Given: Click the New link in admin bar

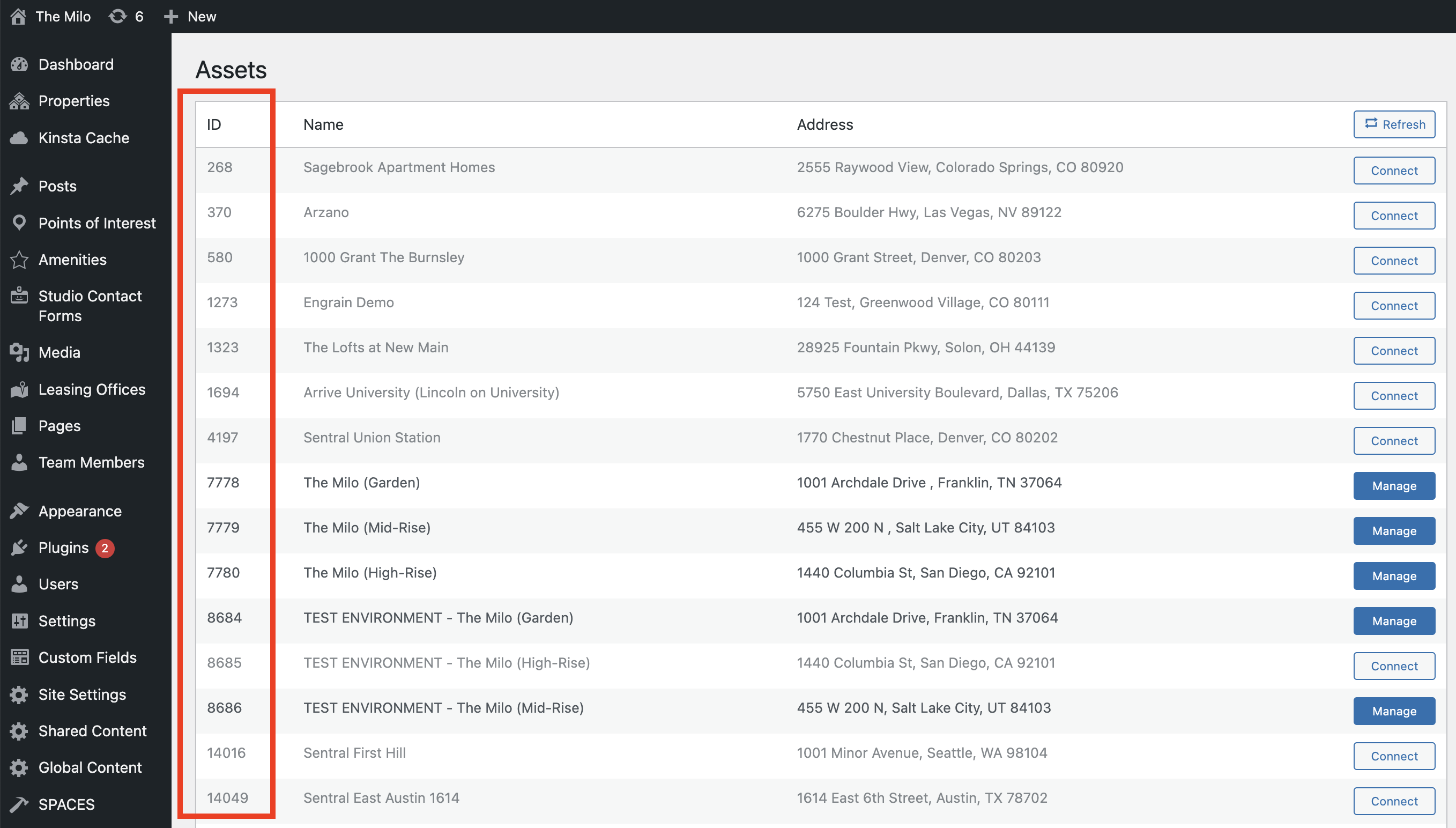Looking at the screenshot, I should (x=202, y=17).
